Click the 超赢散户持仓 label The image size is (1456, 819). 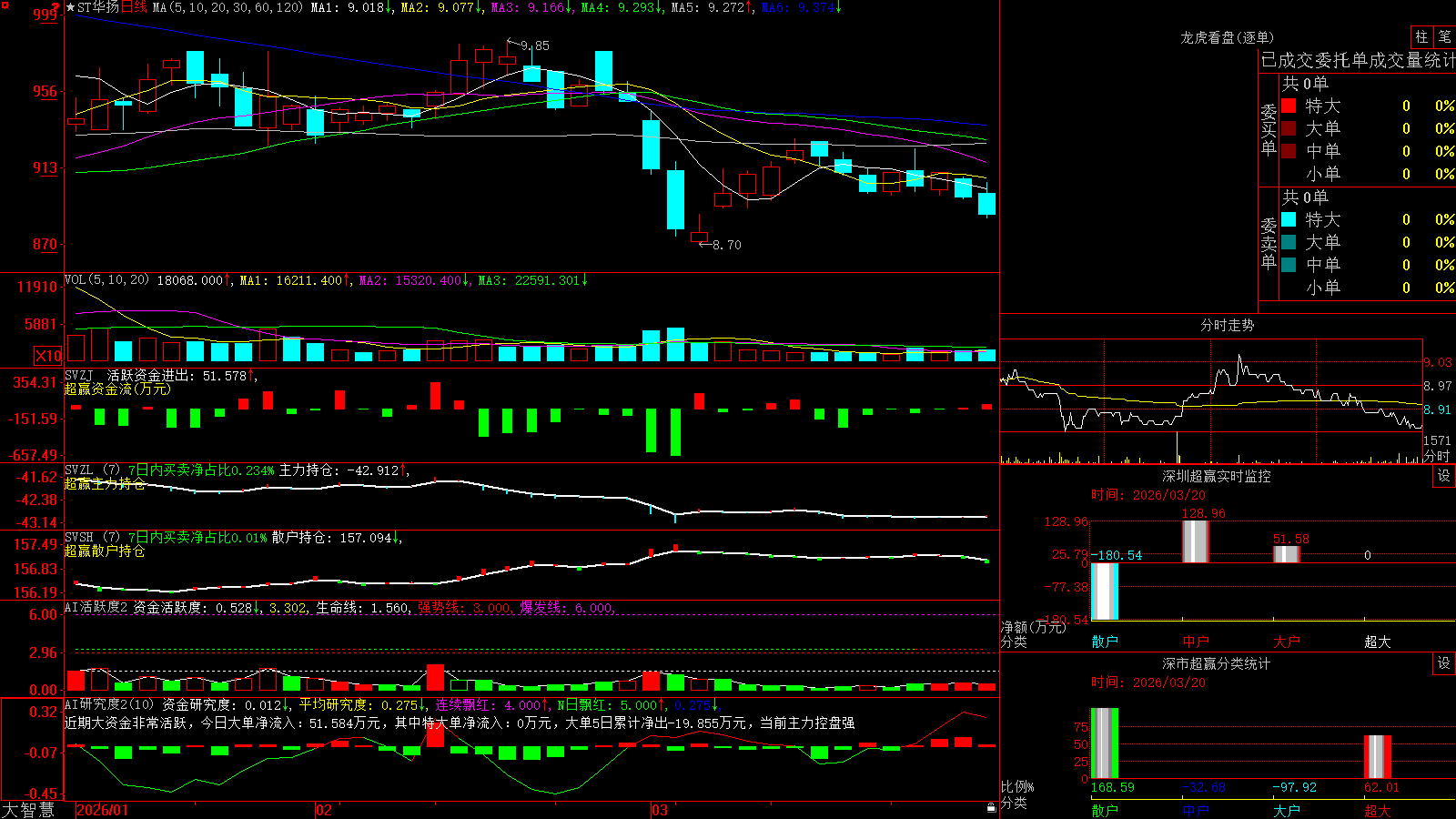tap(105, 551)
